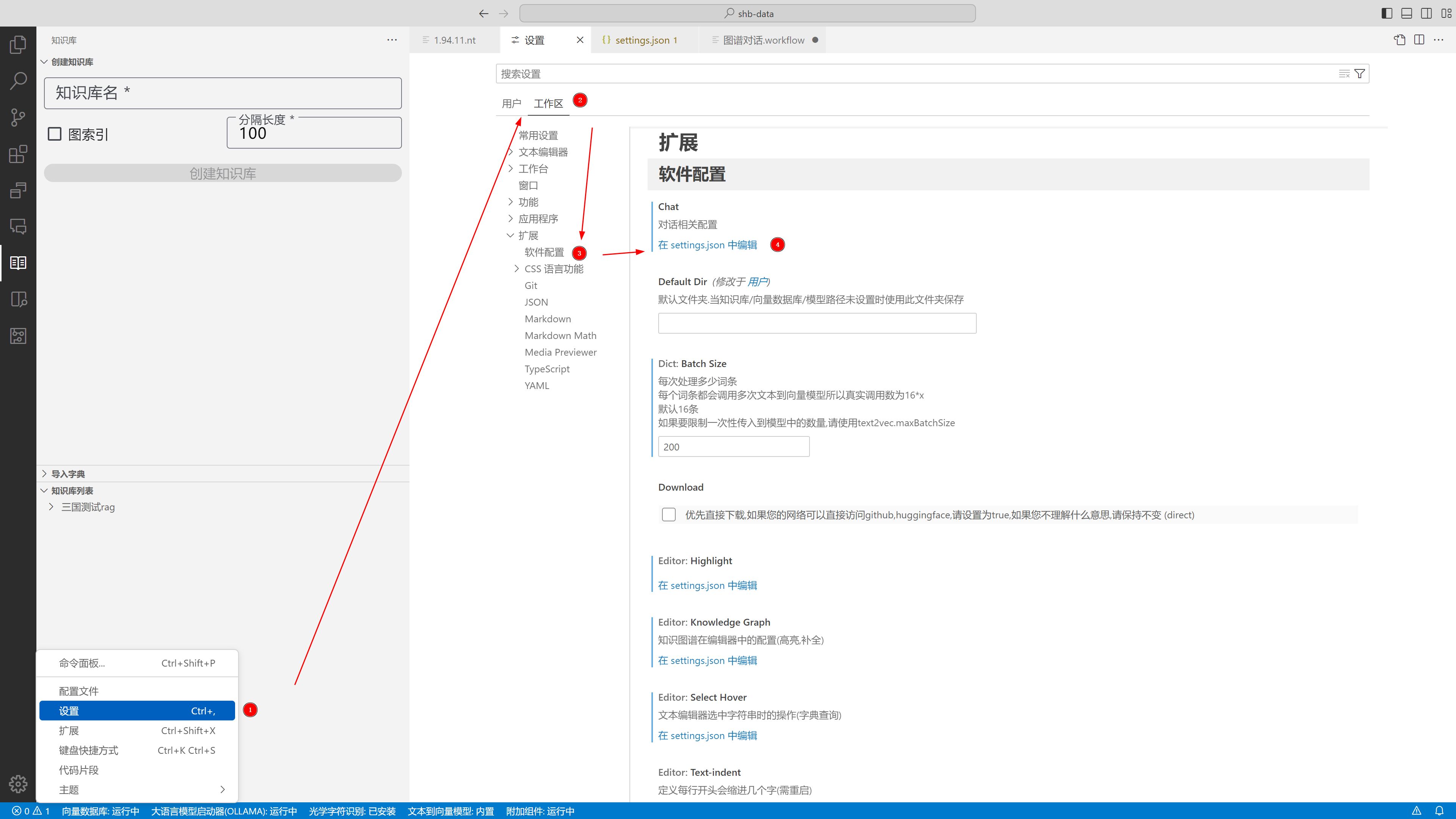Expand the 导入字典 section
The width and height of the screenshot is (1456, 819).
click(68, 474)
